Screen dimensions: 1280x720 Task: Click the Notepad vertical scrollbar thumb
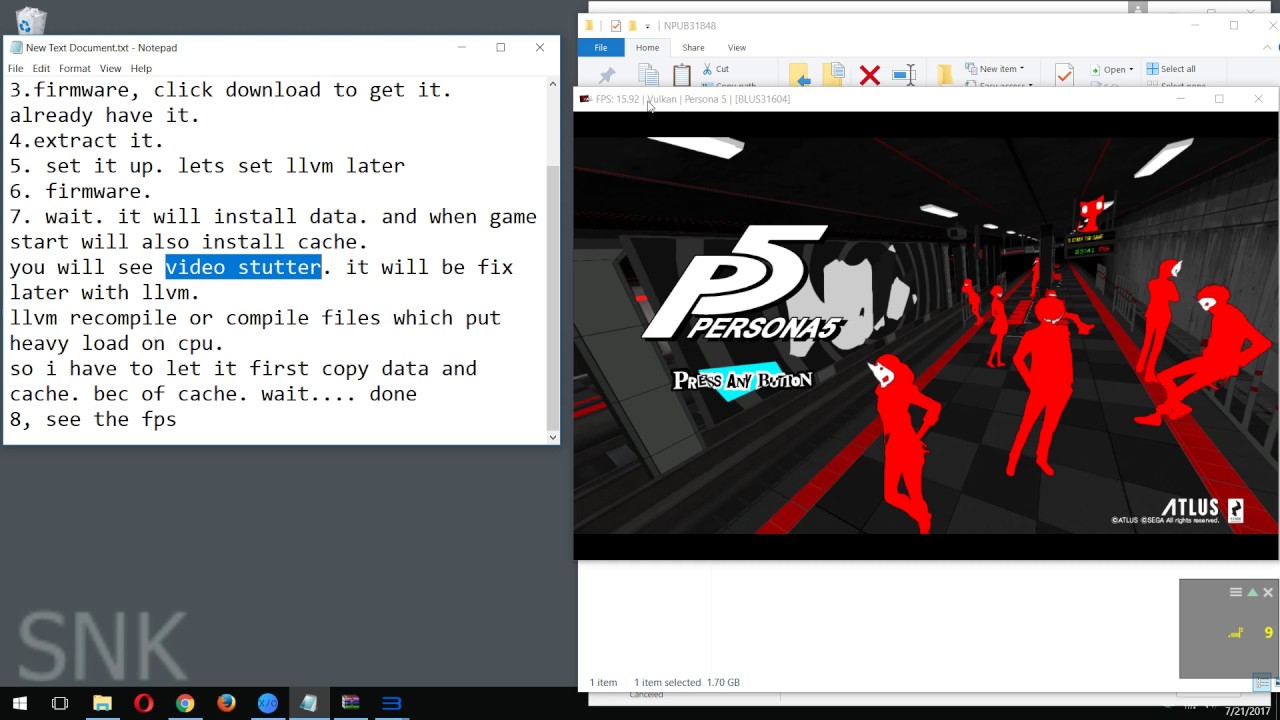pyautogui.click(x=553, y=297)
